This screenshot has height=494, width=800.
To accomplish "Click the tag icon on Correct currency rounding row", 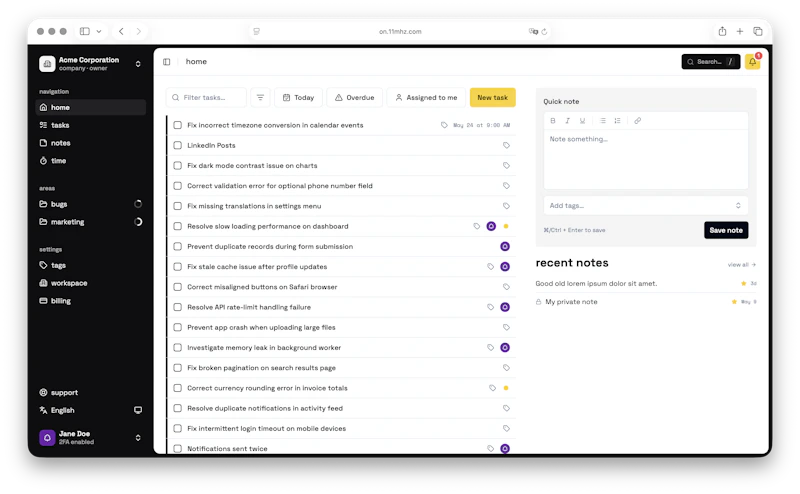I will click(x=492, y=388).
